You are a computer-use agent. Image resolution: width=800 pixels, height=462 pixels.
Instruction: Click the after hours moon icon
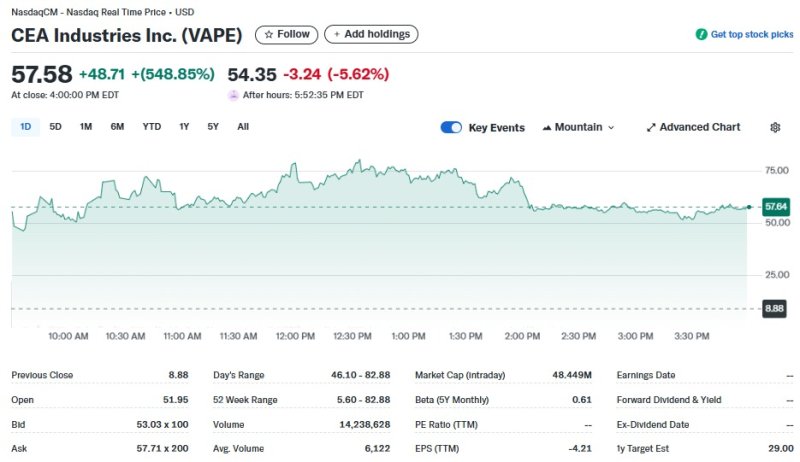pyautogui.click(x=234, y=95)
